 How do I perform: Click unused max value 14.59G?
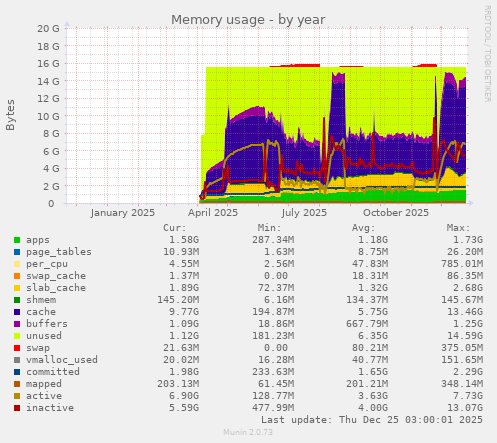[465, 336]
